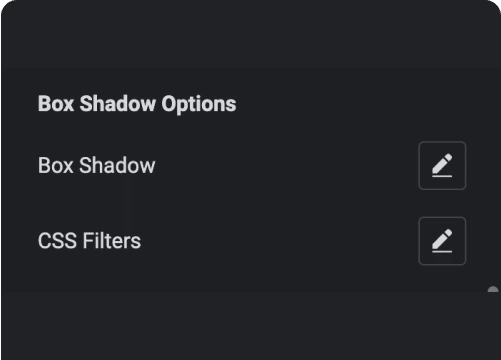Edit CSS filter settings via the pencil button
This screenshot has width=501, height=360.
pyautogui.click(x=442, y=241)
